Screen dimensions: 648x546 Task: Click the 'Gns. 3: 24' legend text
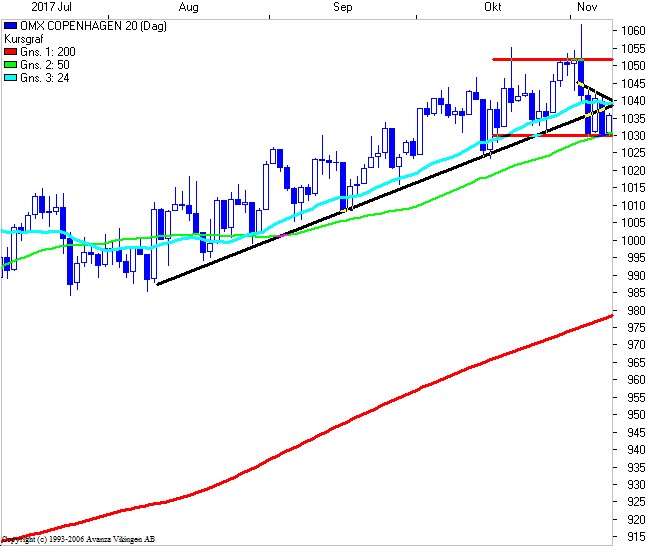point(45,78)
